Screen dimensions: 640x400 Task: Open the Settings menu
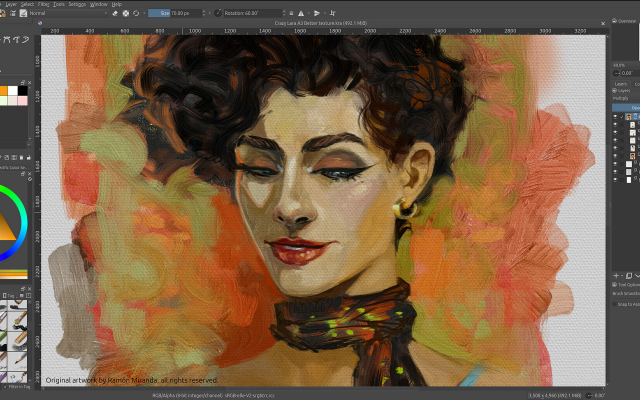pyautogui.click(x=77, y=4)
